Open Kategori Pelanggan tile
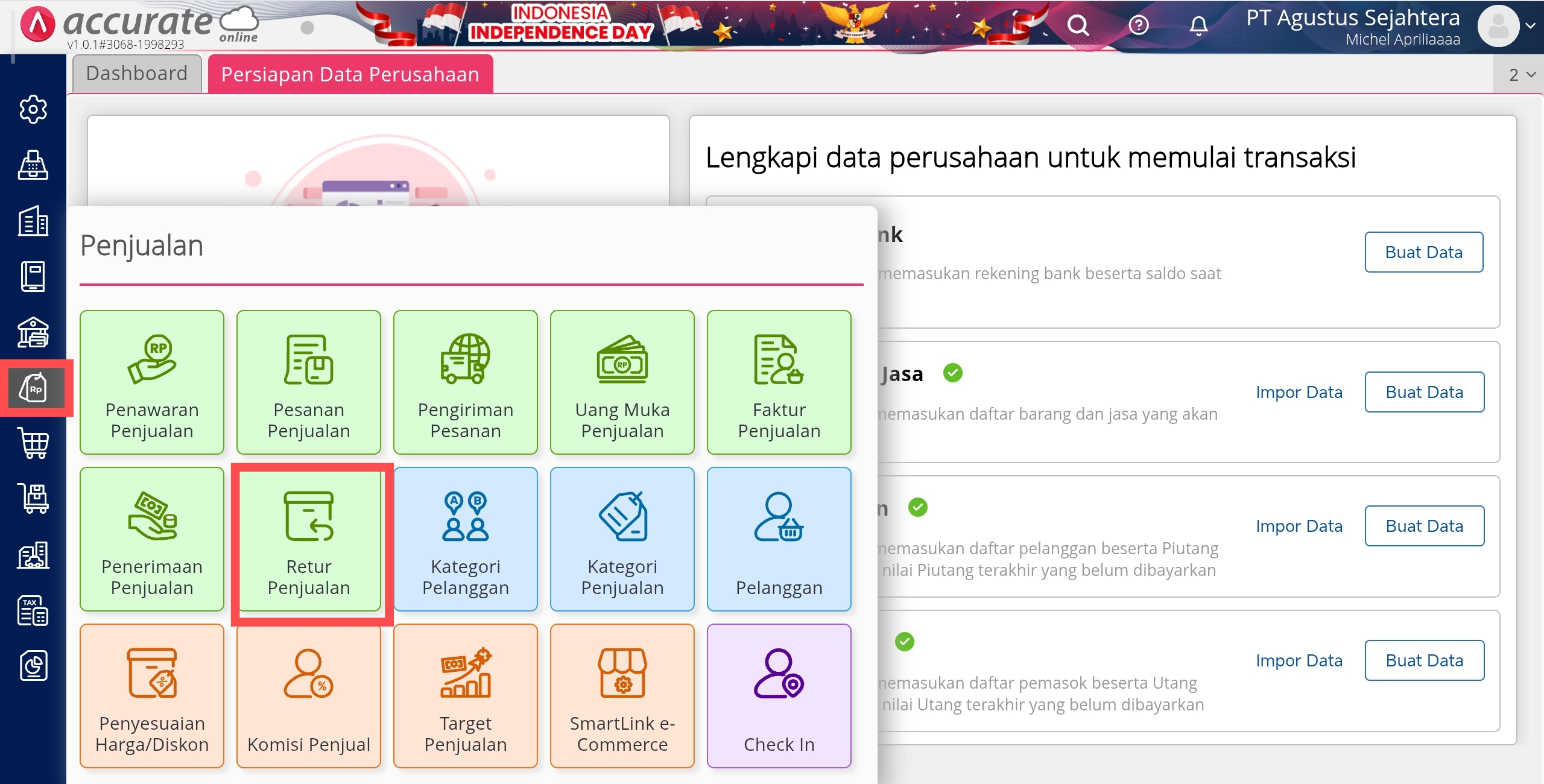 (x=465, y=540)
